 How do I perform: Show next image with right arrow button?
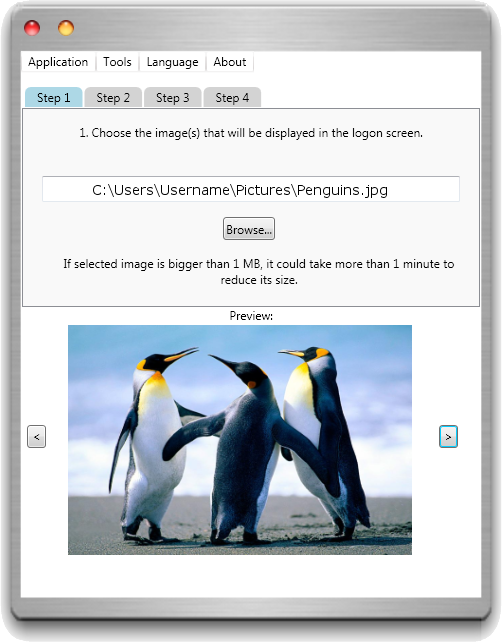448,436
